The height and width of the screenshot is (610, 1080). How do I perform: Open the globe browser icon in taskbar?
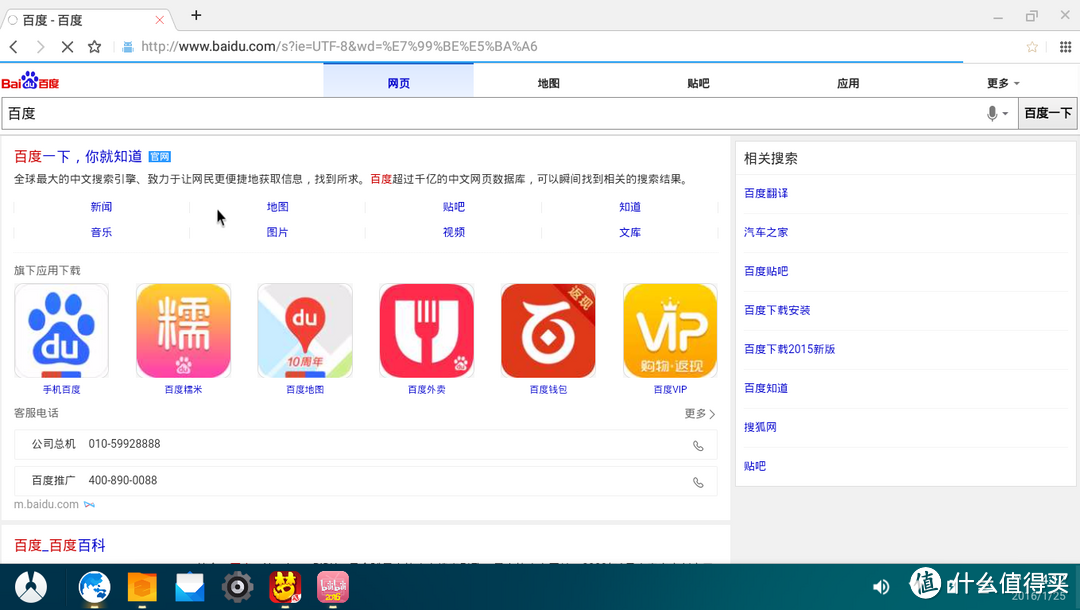94,587
